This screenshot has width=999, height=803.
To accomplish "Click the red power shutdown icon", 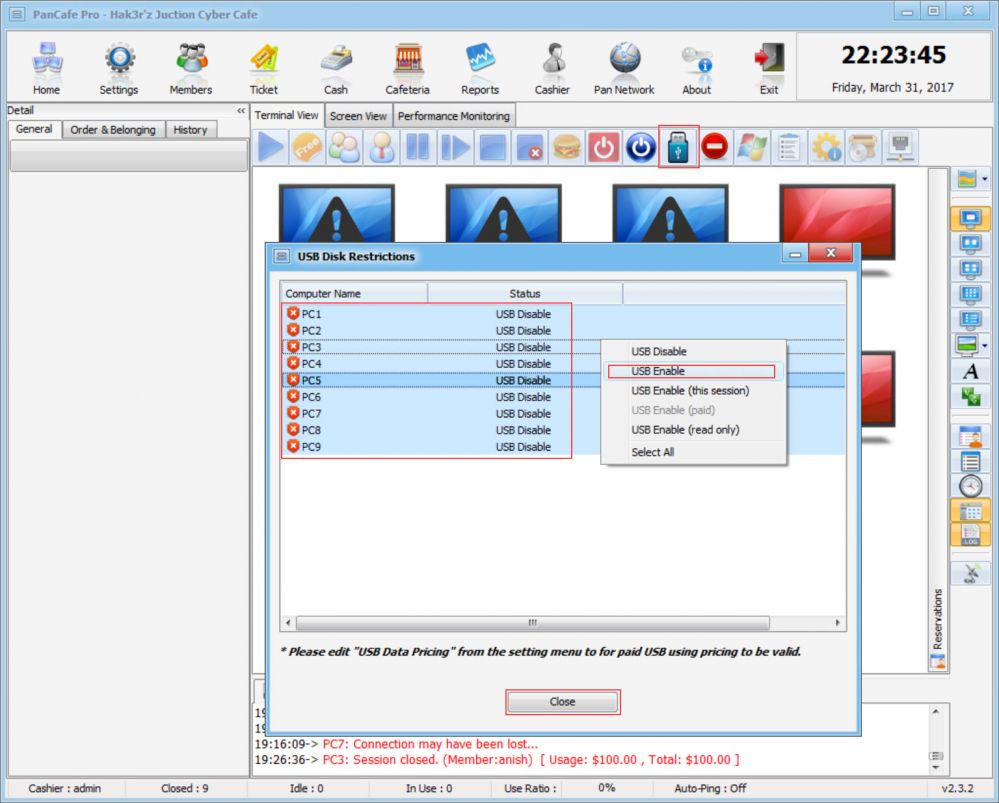I will tap(603, 147).
